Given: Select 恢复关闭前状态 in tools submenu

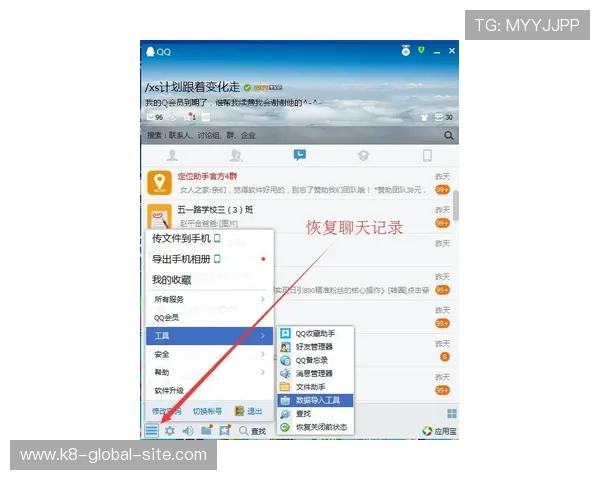Looking at the screenshot, I should pyautogui.click(x=315, y=427).
